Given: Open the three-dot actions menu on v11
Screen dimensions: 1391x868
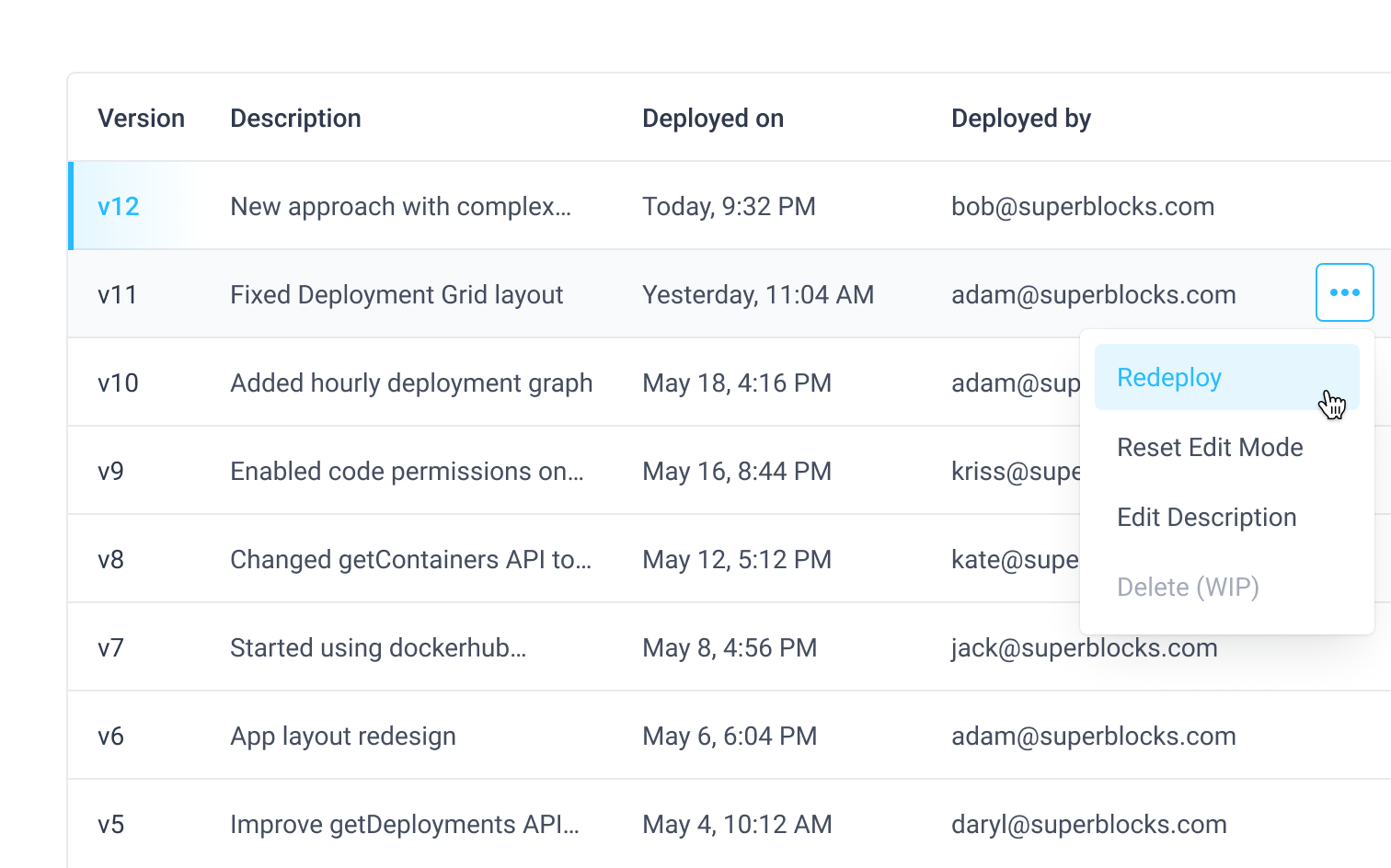Looking at the screenshot, I should pyautogui.click(x=1344, y=291).
